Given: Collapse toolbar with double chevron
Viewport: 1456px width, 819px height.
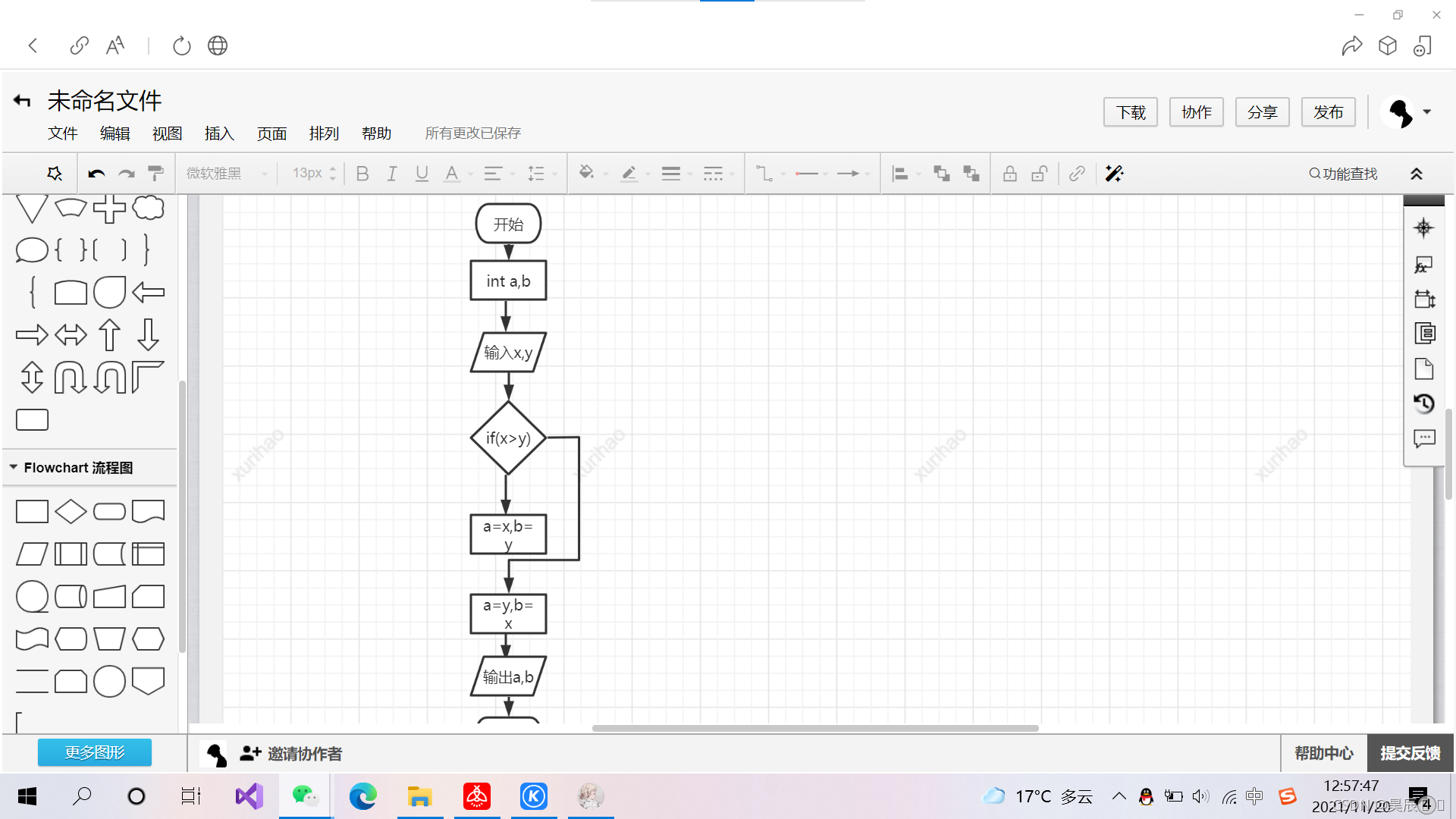Looking at the screenshot, I should 1416,174.
